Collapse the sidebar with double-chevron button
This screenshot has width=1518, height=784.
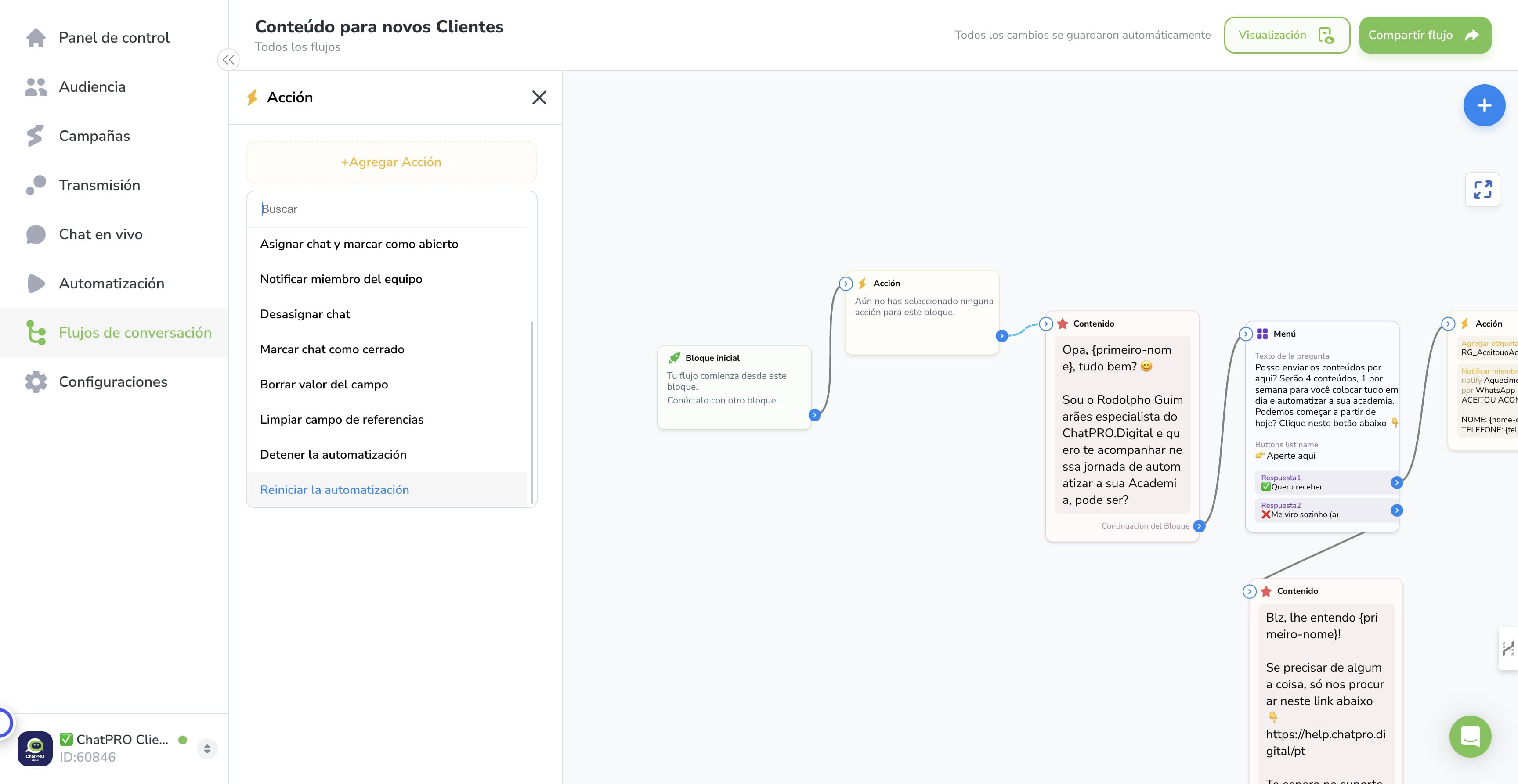pos(229,60)
